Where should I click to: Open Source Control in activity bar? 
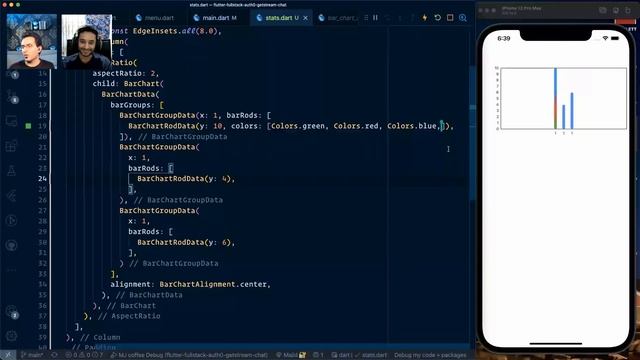point(11,97)
